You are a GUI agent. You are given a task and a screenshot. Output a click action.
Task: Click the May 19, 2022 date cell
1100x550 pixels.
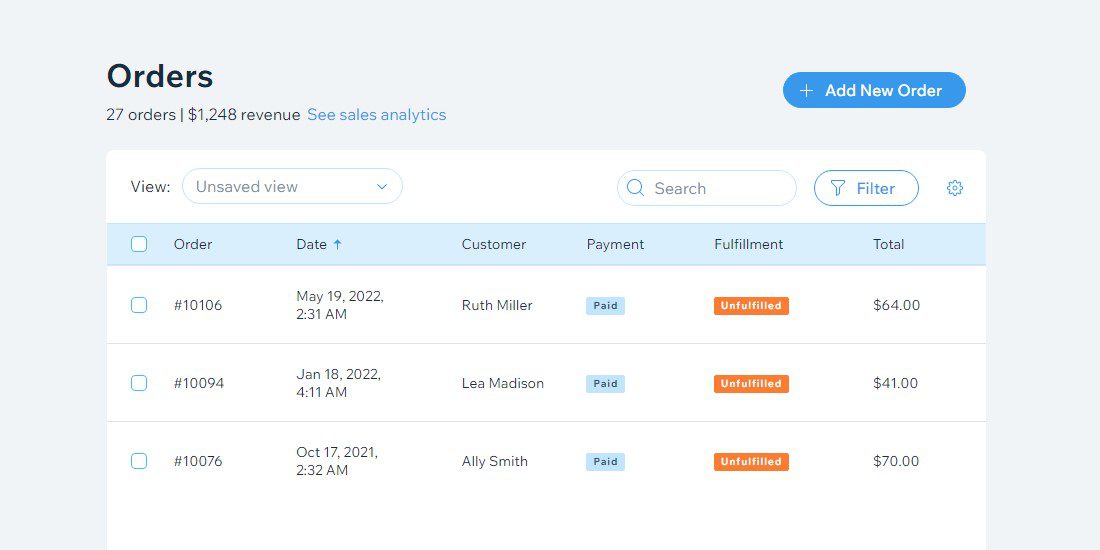[x=340, y=305]
